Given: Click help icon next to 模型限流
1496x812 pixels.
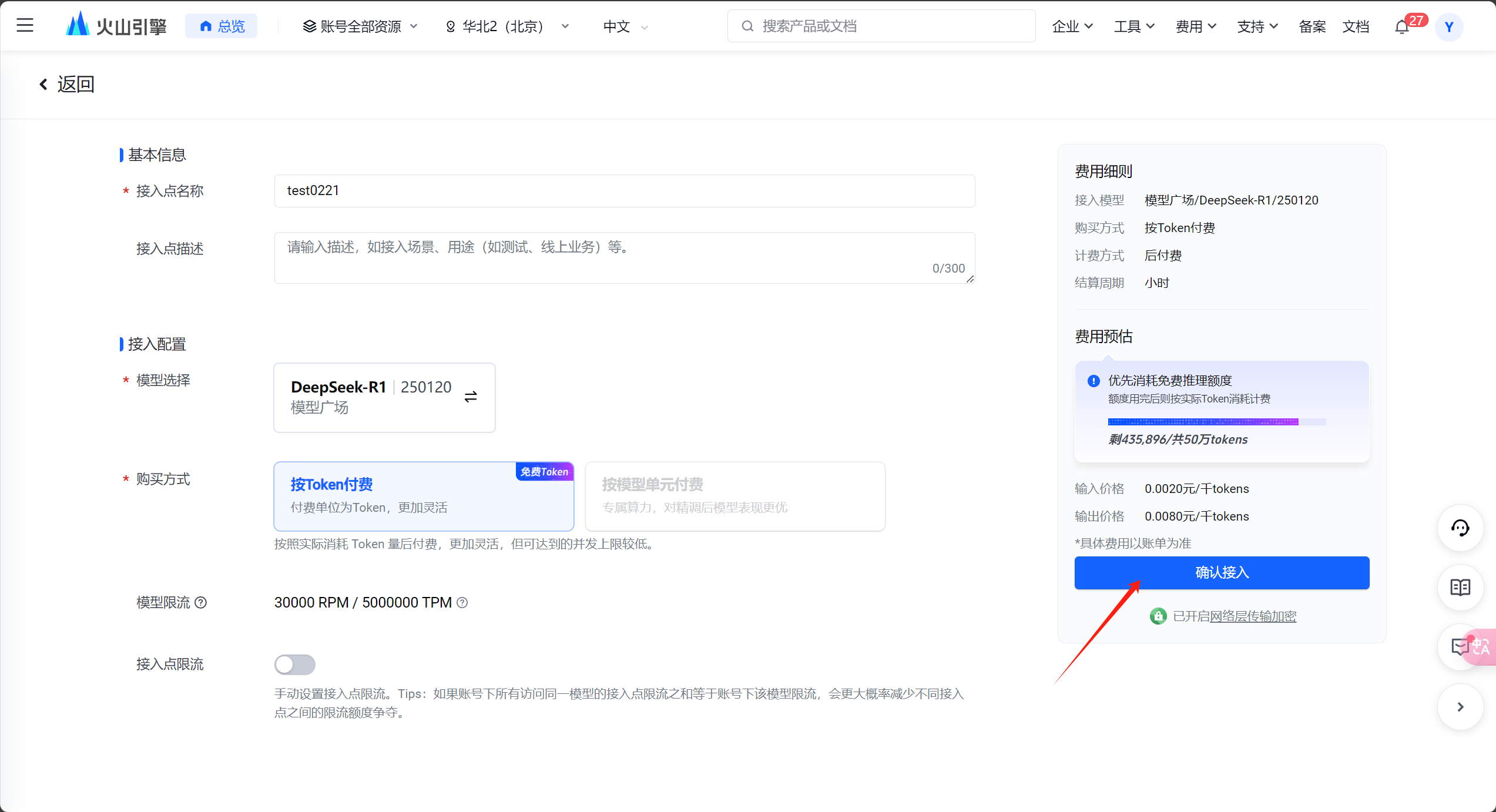Looking at the screenshot, I should coord(201,602).
